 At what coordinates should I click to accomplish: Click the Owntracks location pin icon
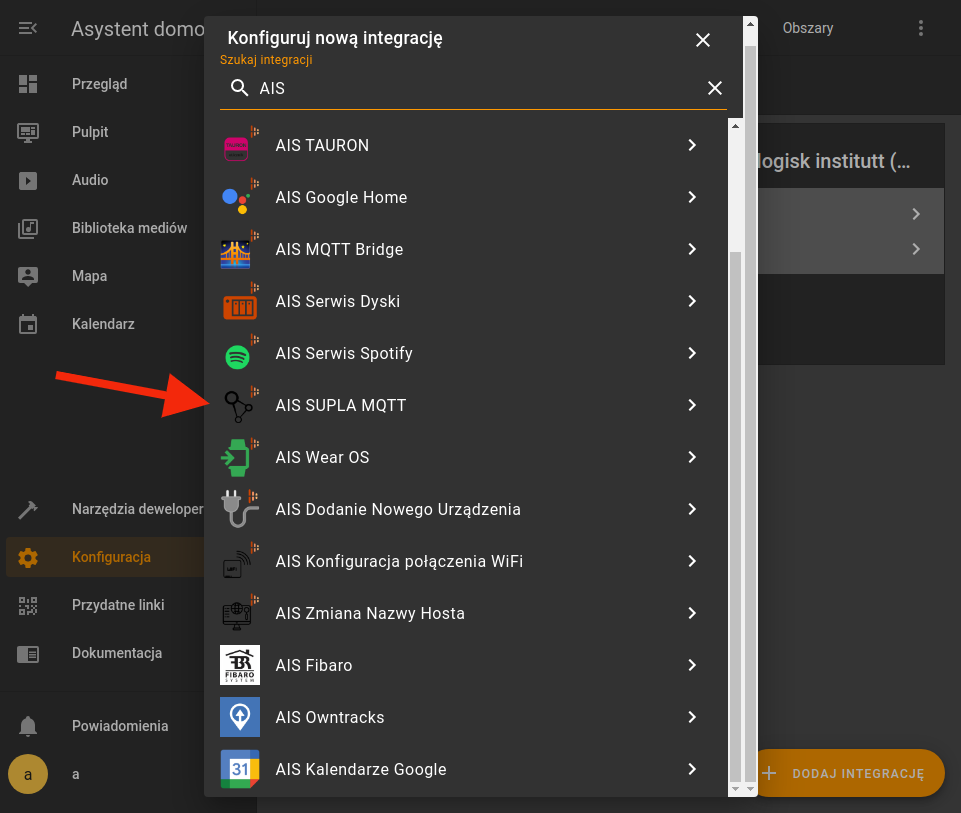point(240,717)
